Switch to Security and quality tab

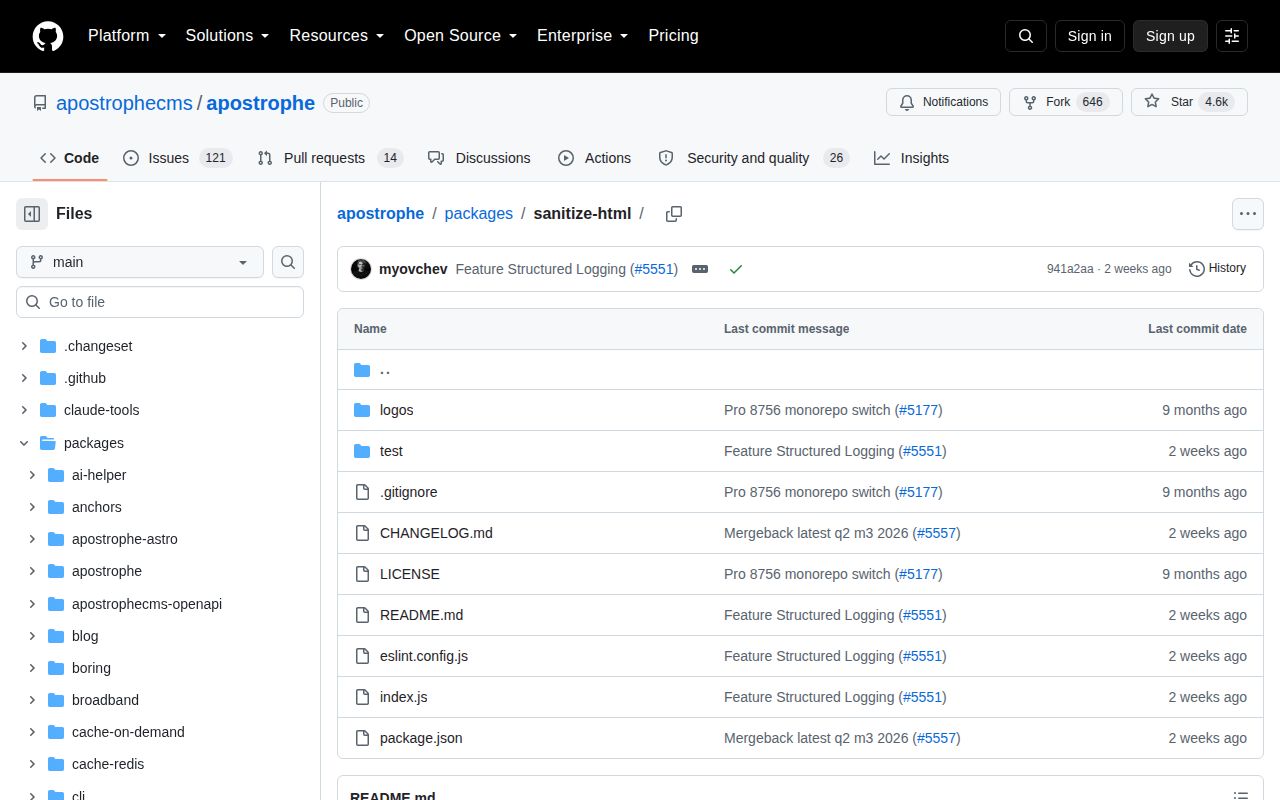(x=753, y=158)
